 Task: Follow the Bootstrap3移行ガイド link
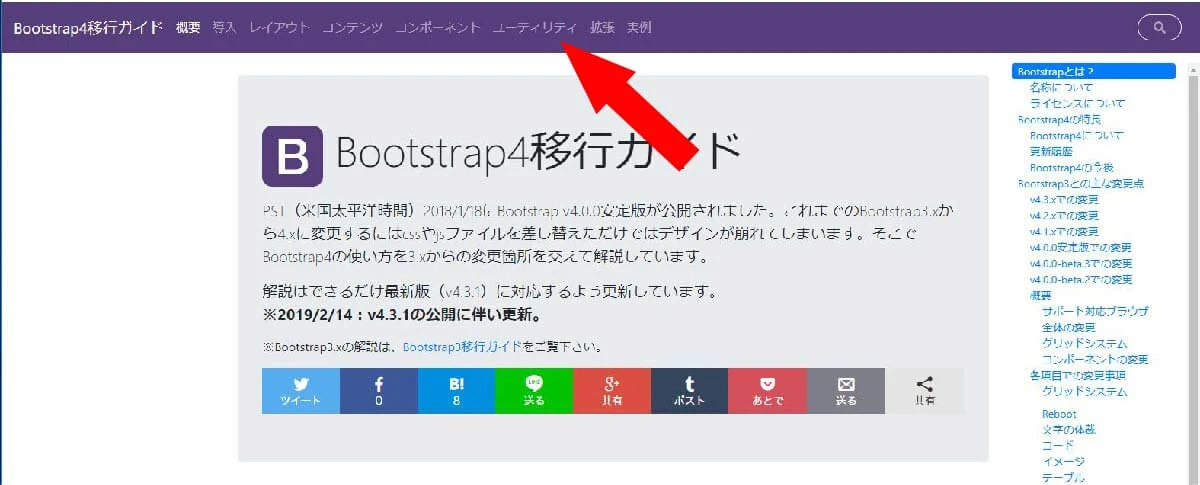(461, 347)
